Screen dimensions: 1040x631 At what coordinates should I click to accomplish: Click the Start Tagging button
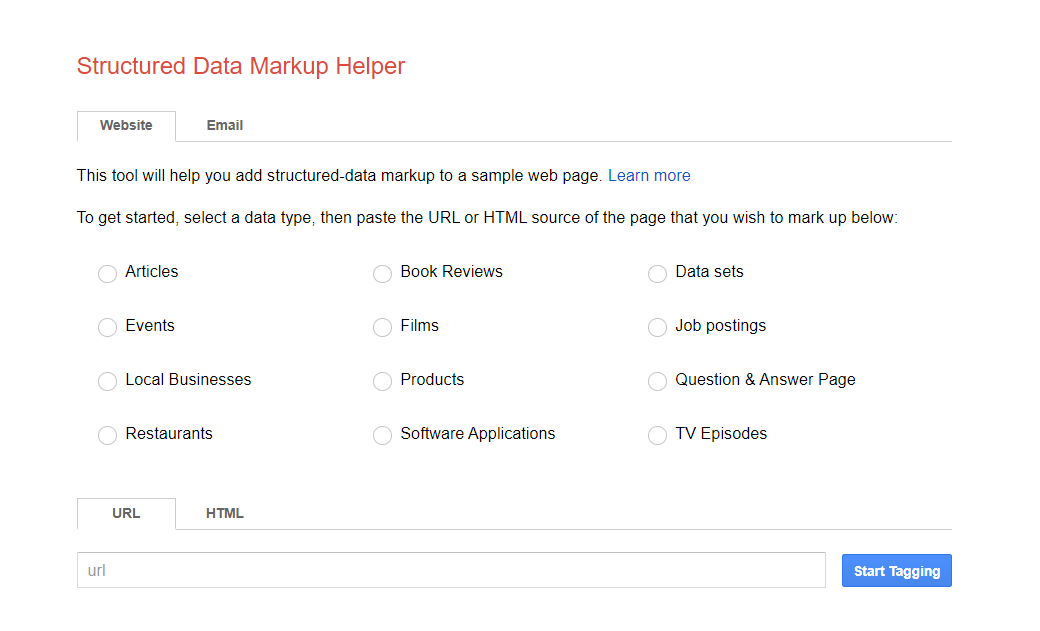tap(896, 571)
